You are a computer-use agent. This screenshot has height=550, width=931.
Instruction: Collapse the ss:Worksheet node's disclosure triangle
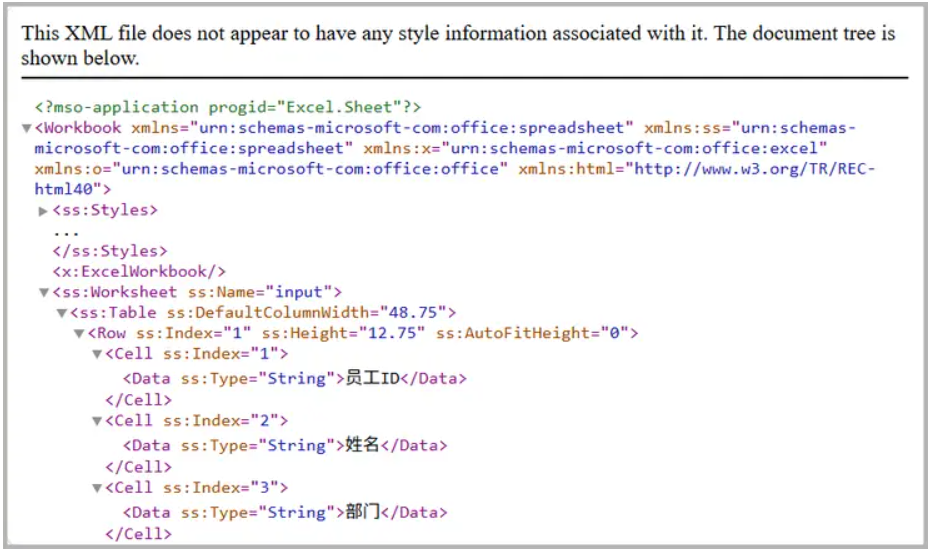[x=44, y=293]
